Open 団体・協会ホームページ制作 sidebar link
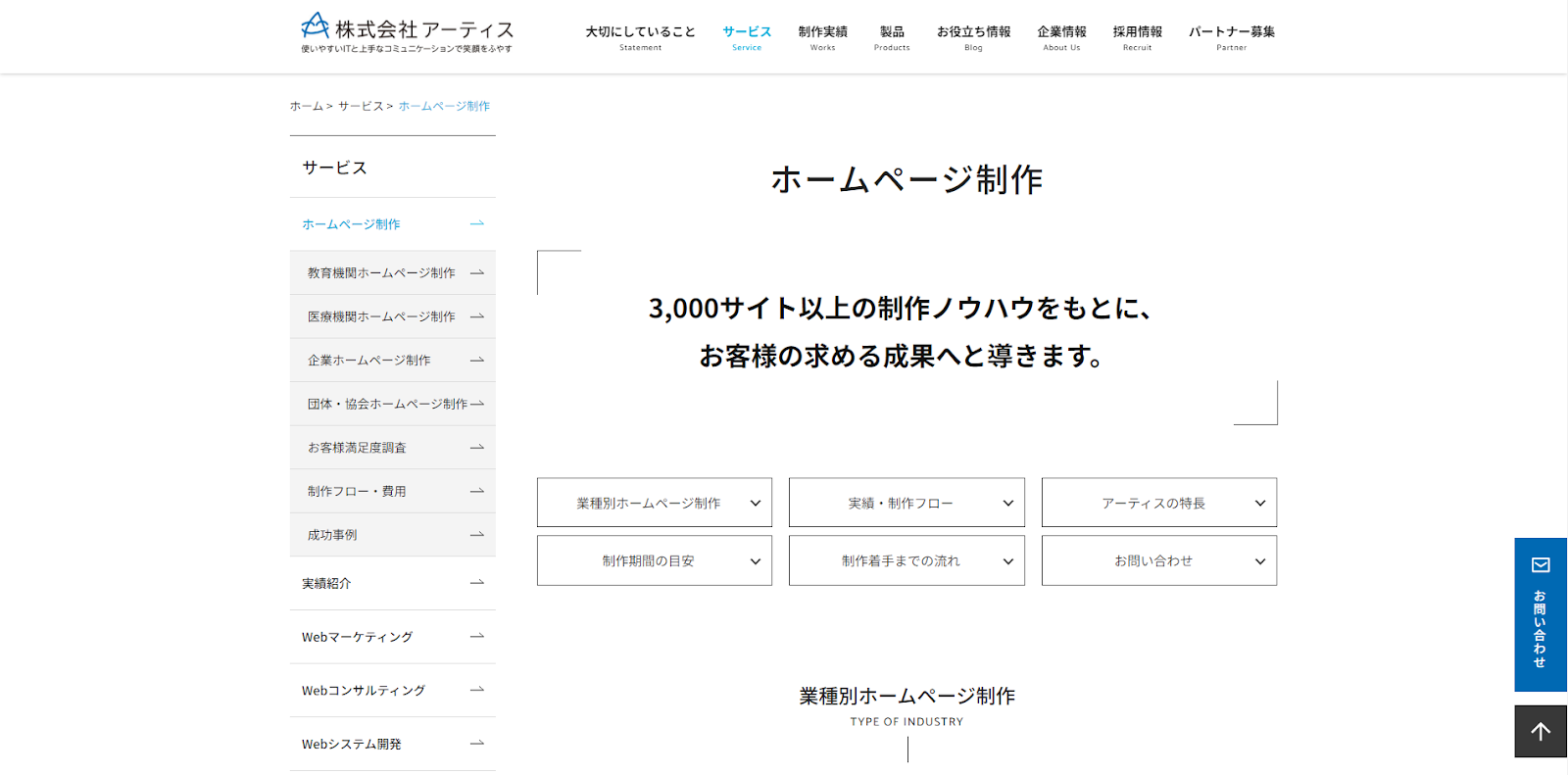The image size is (1568, 775). [393, 404]
